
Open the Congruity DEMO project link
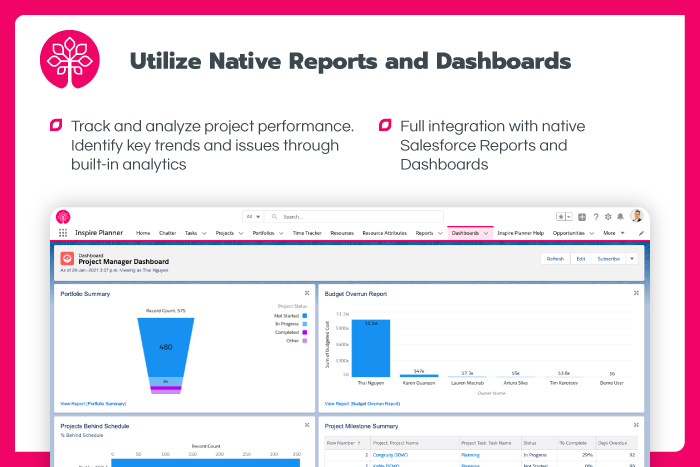click(x=390, y=455)
